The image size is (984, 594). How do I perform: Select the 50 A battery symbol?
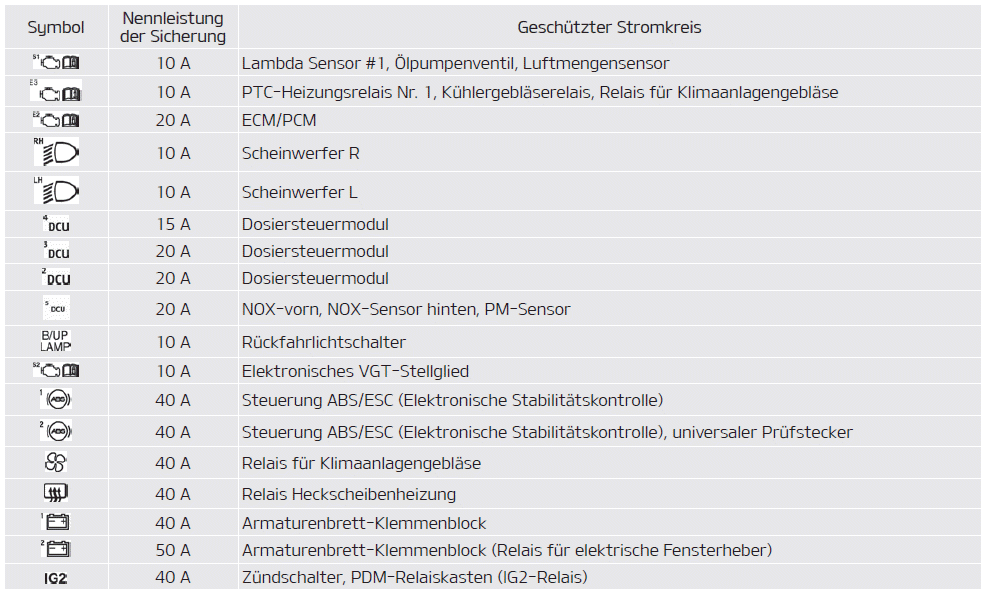(56, 549)
